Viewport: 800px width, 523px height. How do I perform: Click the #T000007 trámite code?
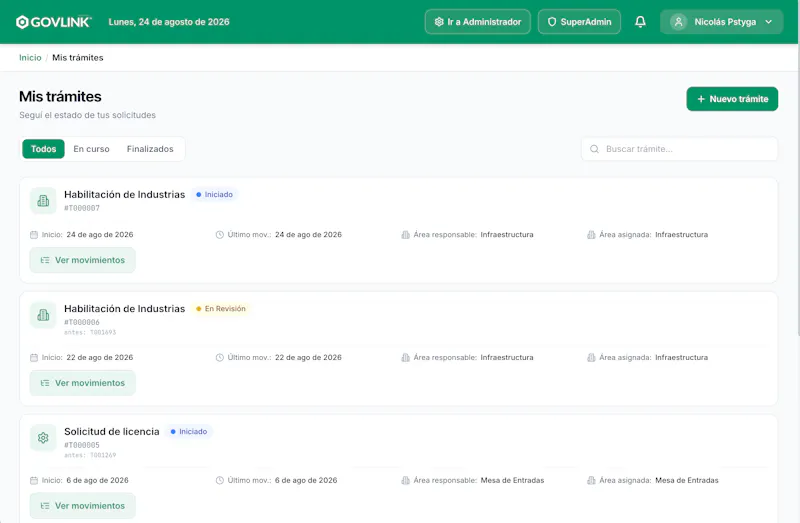(x=82, y=208)
